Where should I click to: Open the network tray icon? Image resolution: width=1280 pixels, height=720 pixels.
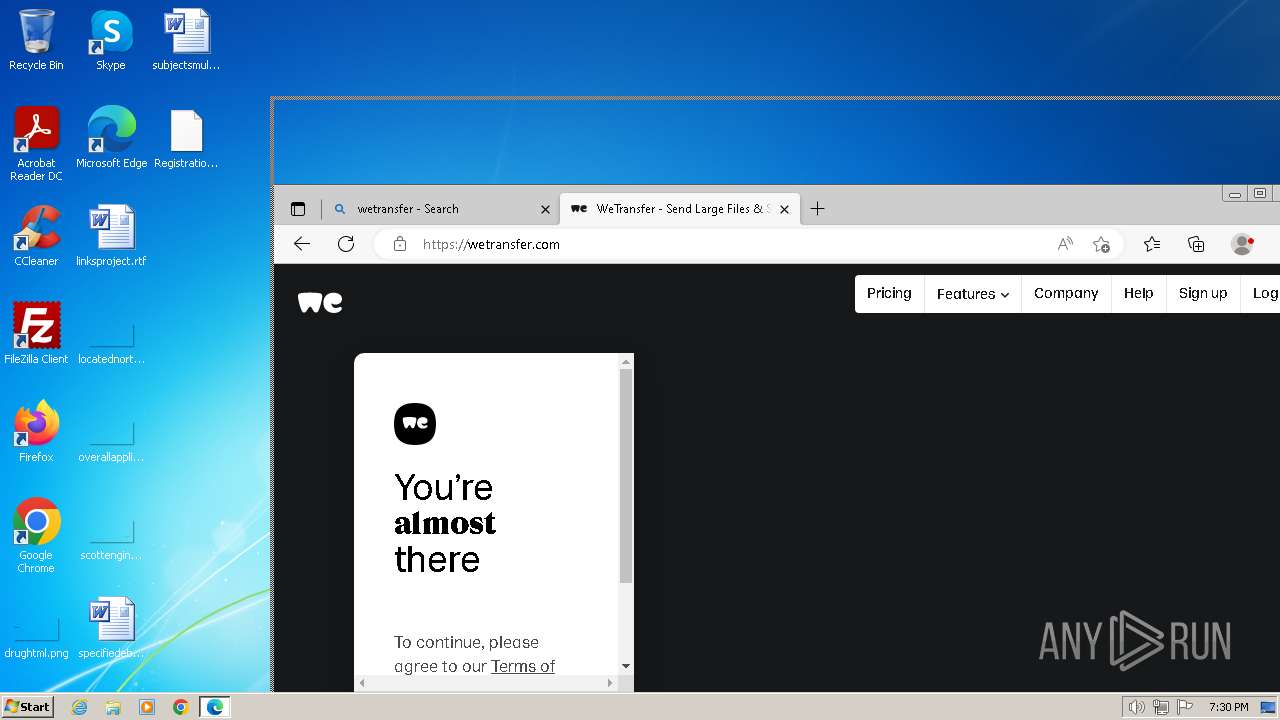tap(1160, 707)
